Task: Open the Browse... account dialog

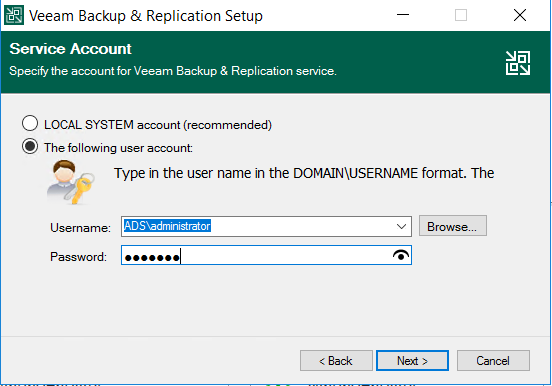Action: (453, 226)
